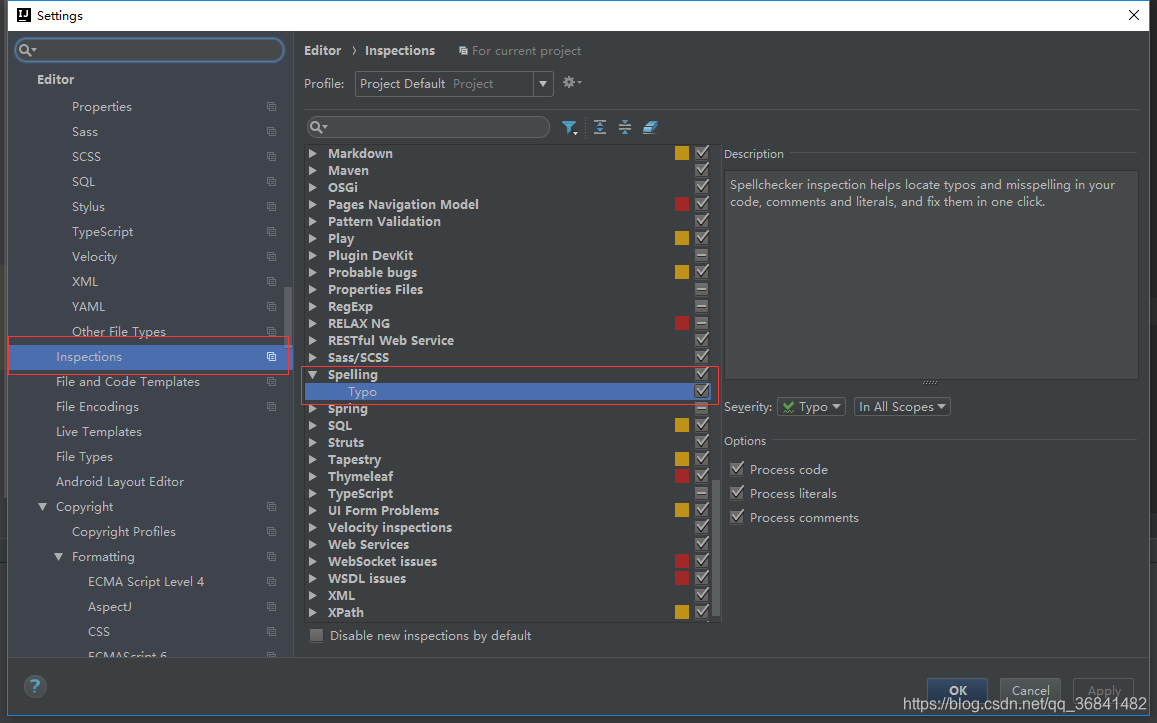
Task: Click the OK button
Action: click(957, 691)
